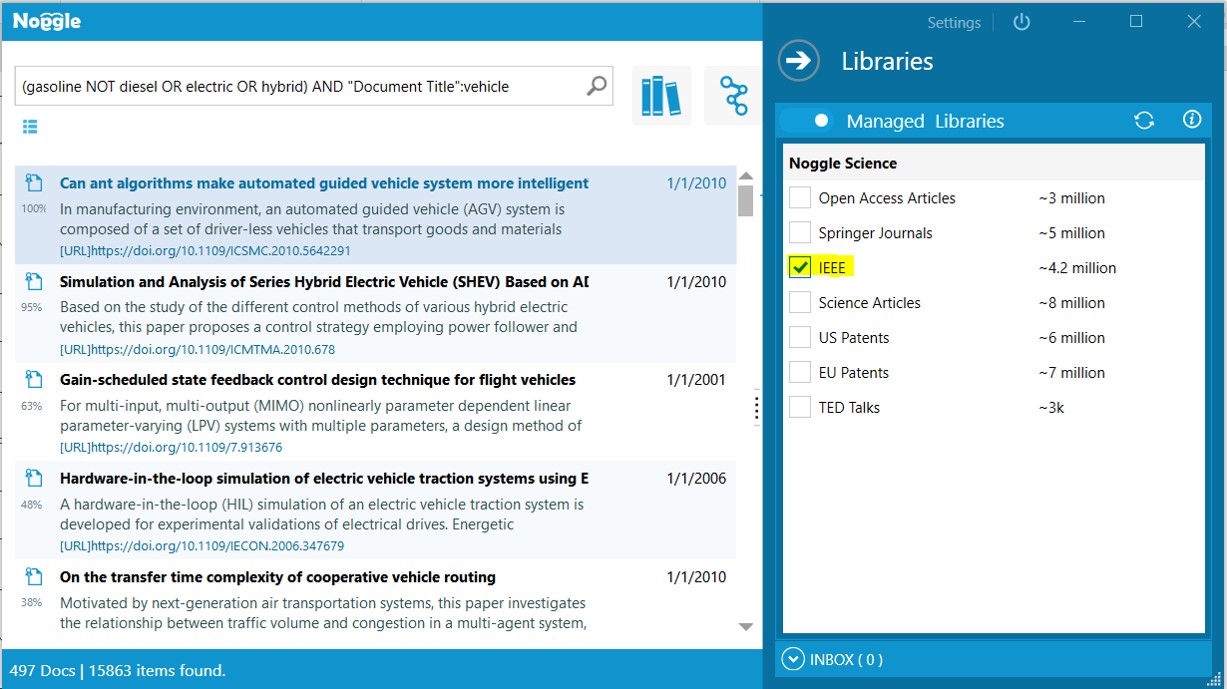
Task: Click the power icon near Settings
Action: pyautogui.click(x=1021, y=22)
